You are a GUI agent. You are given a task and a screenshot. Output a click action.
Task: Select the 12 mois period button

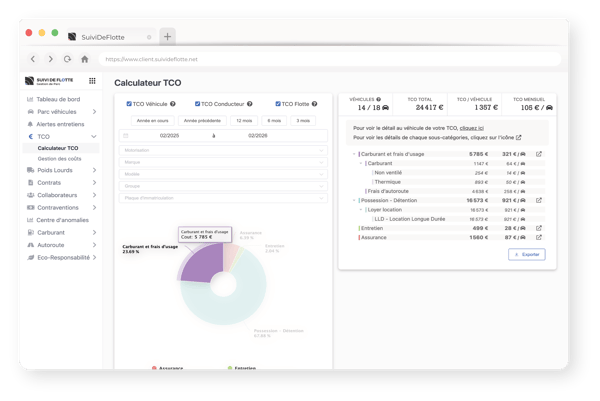244,120
